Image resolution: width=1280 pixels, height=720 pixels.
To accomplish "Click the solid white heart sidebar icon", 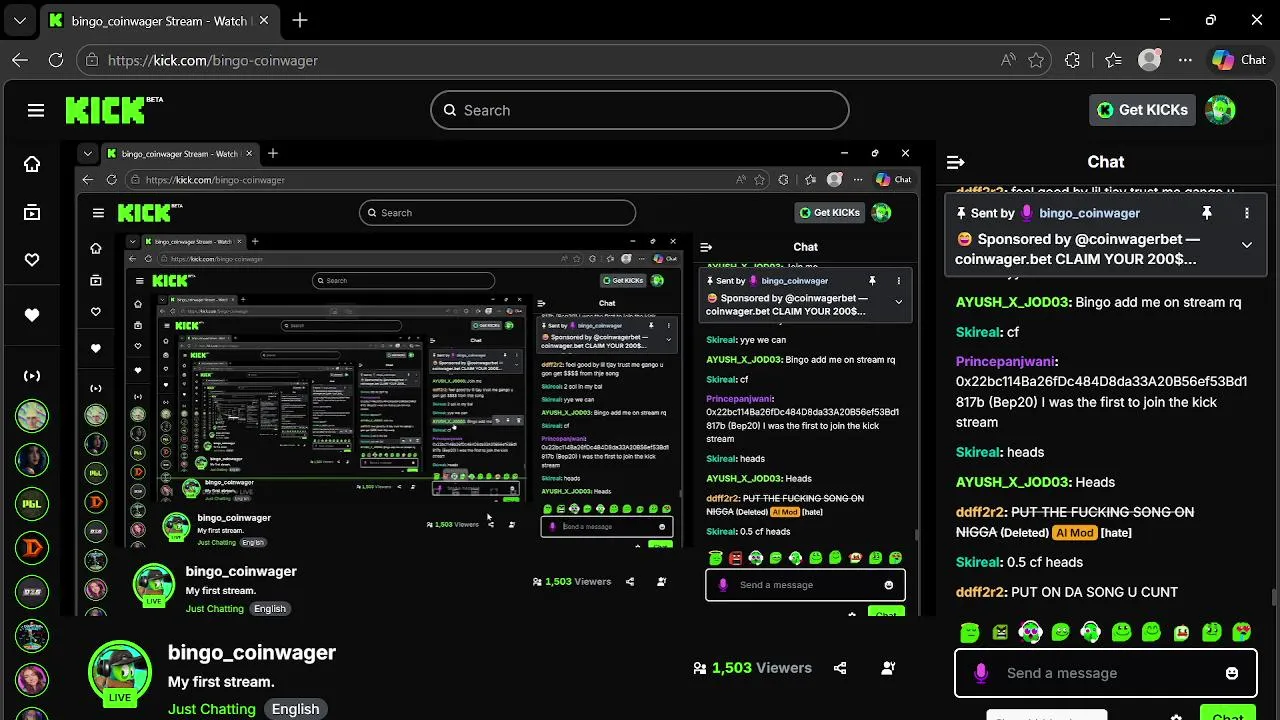I will pyautogui.click(x=32, y=315).
